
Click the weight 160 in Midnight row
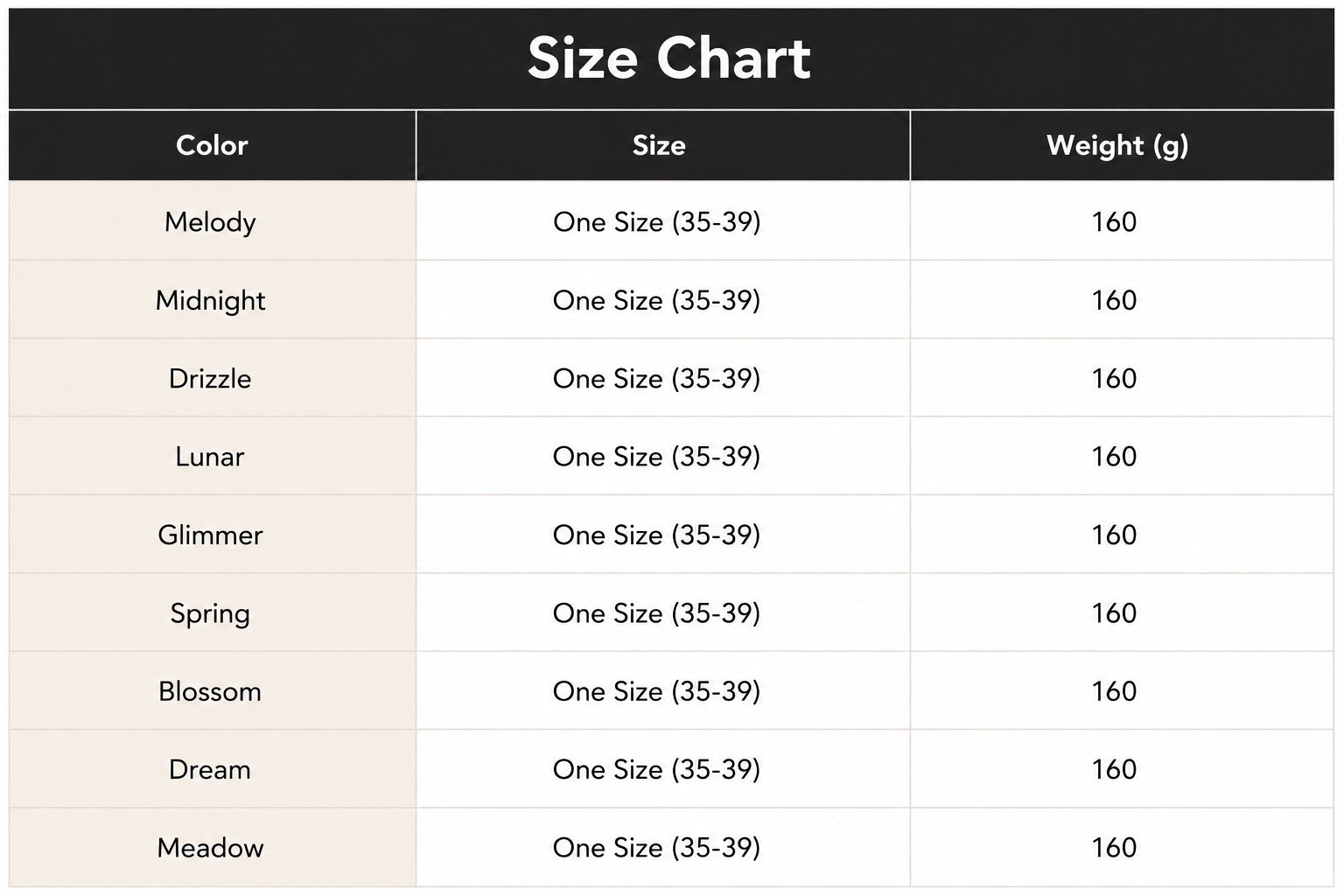1114,300
